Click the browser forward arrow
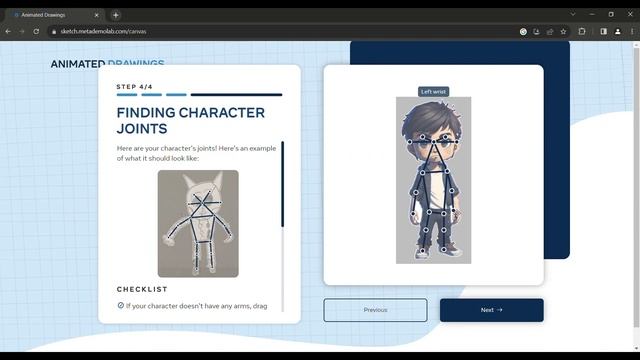Screen dimensions: 640x360 (x=22, y=31)
